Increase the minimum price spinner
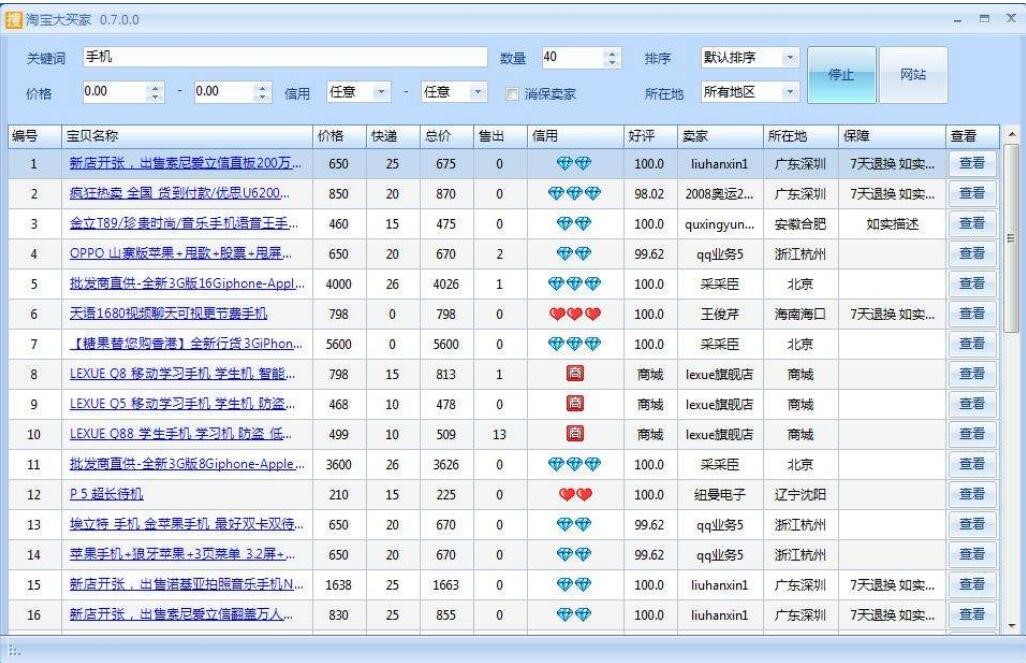1026x663 pixels. (155, 88)
